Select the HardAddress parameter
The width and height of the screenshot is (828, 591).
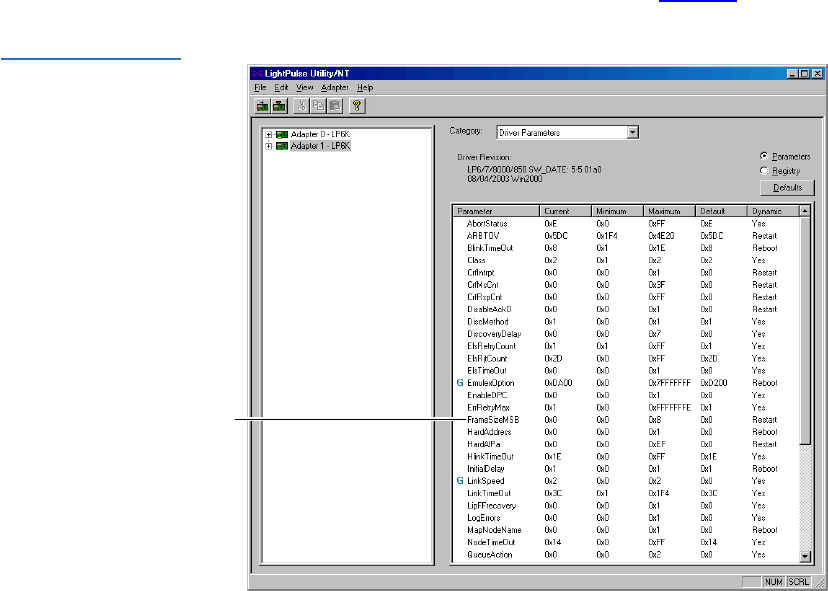pos(489,432)
